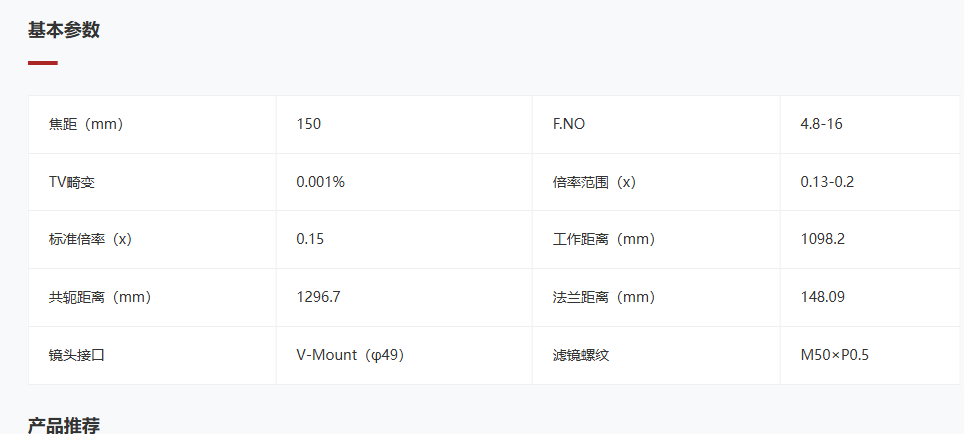
Task: Select the F.NO value 4.8-16
Action: point(822,125)
